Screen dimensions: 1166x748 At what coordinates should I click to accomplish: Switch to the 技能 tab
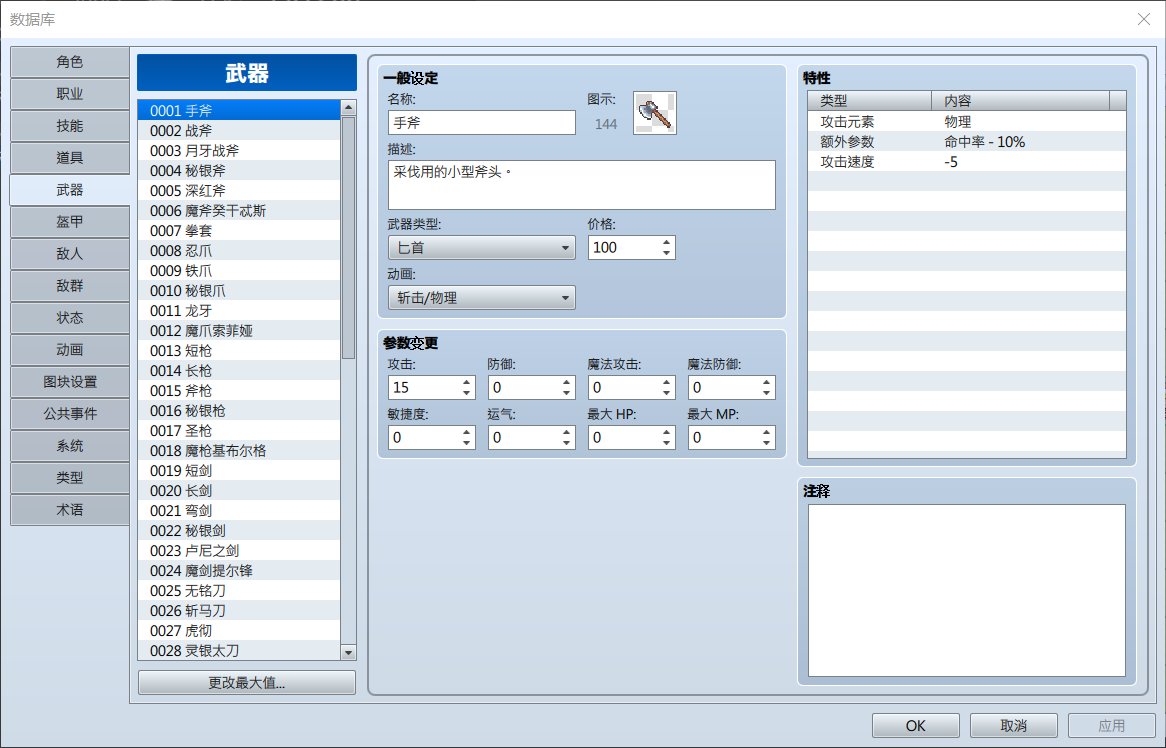click(69, 126)
